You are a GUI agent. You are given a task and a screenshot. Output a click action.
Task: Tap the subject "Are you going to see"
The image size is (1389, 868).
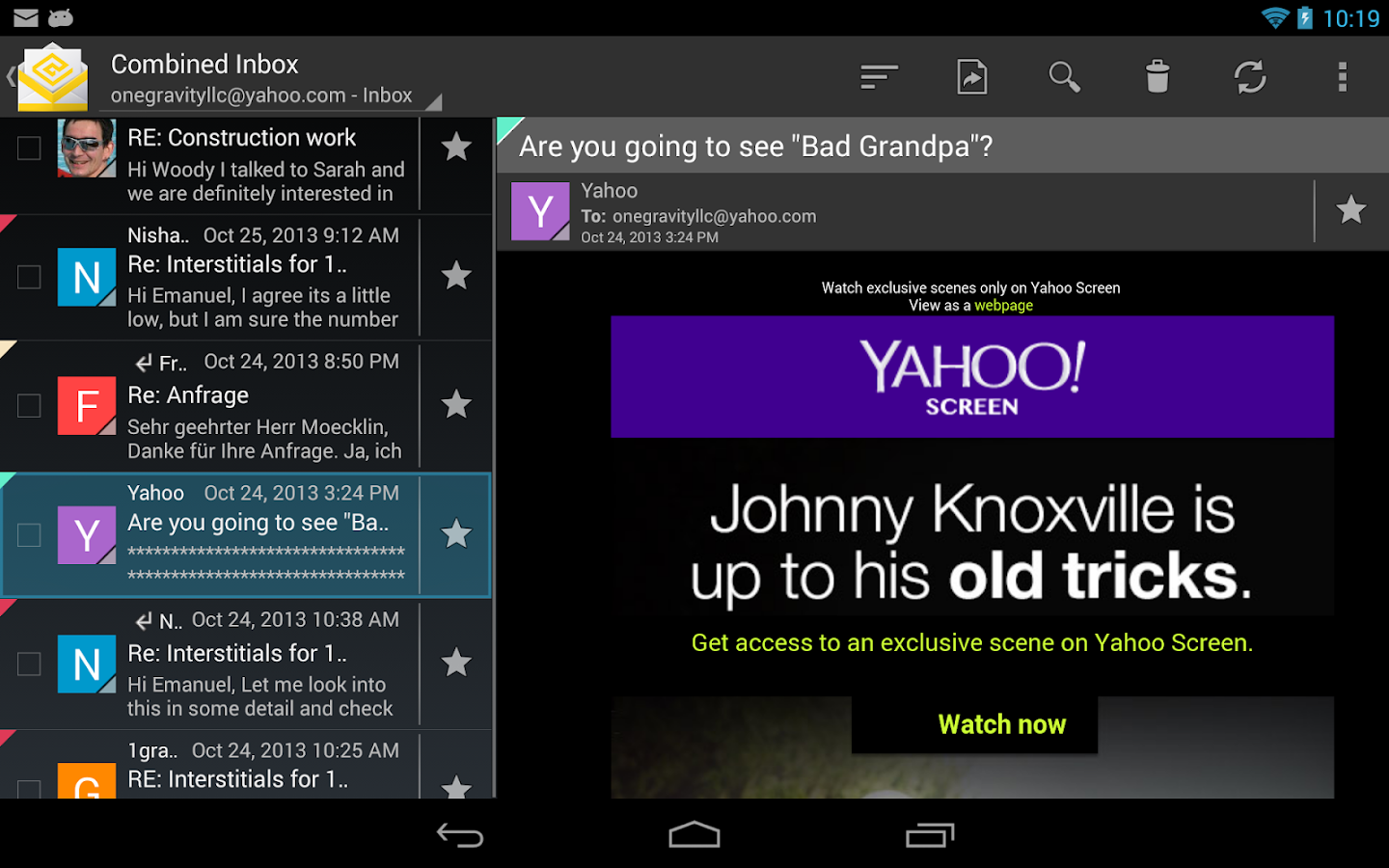[x=755, y=146]
